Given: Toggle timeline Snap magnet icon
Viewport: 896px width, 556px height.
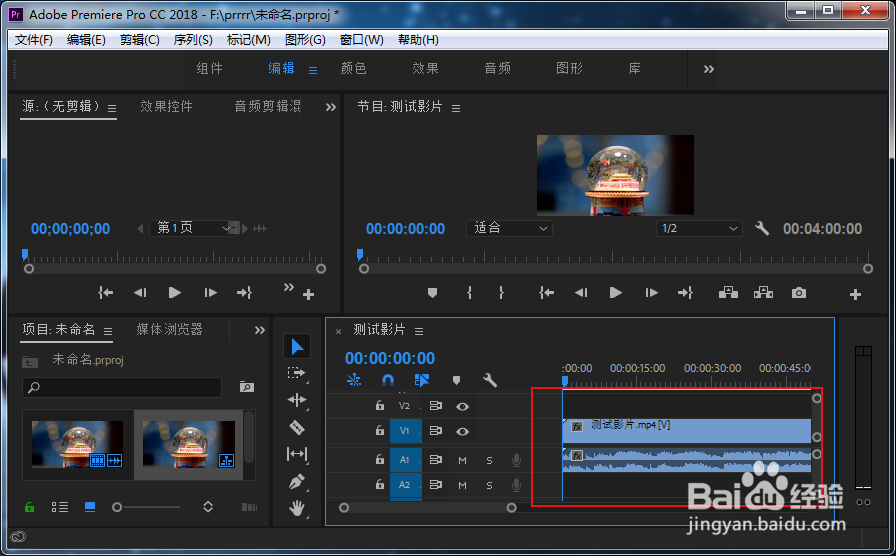Looking at the screenshot, I should (388, 380).
